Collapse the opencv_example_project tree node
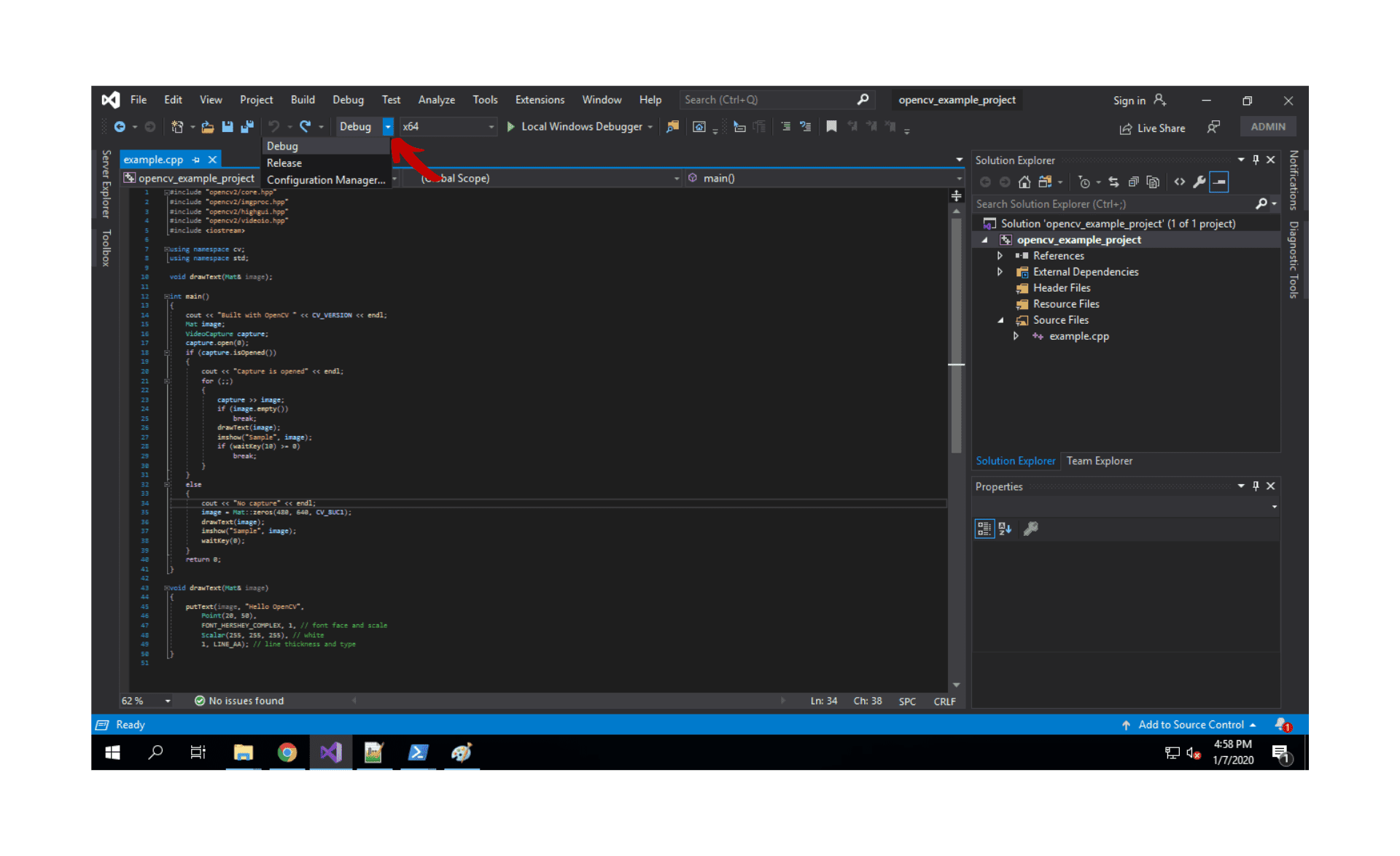 (984, 240)
